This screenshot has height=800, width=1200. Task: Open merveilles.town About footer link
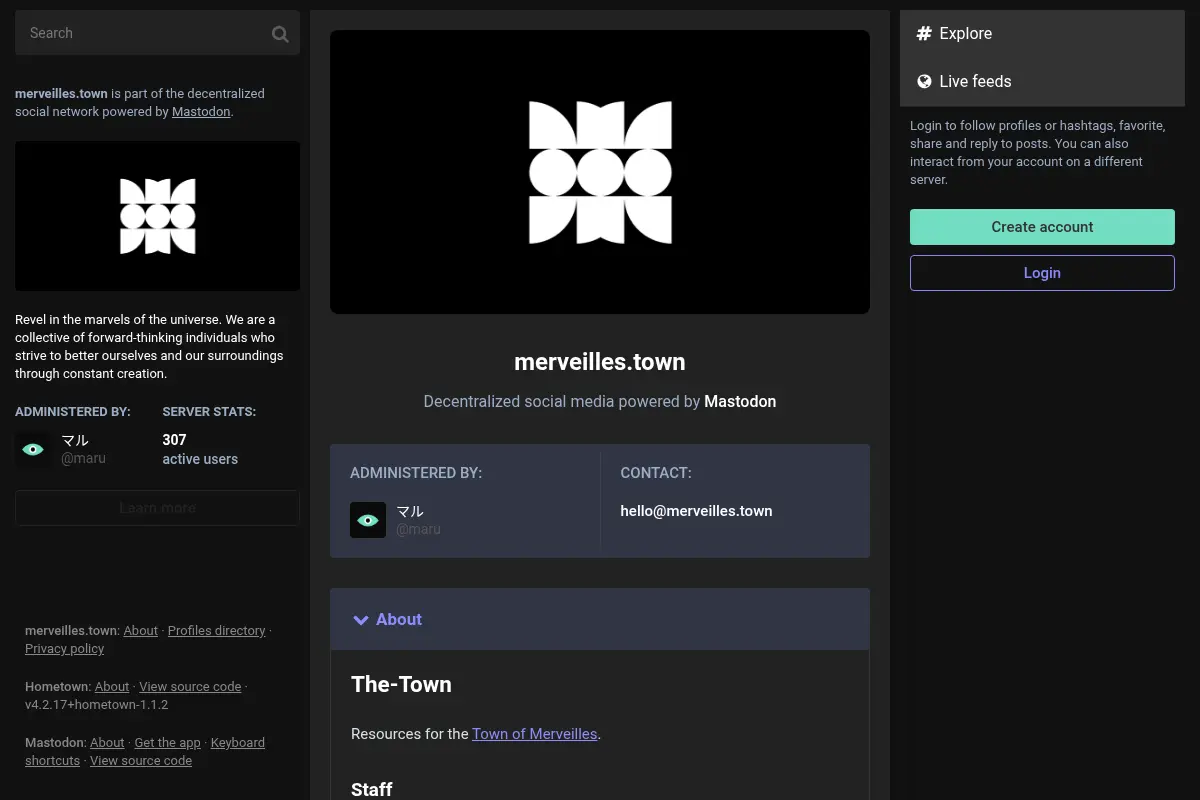coord(141,631)
